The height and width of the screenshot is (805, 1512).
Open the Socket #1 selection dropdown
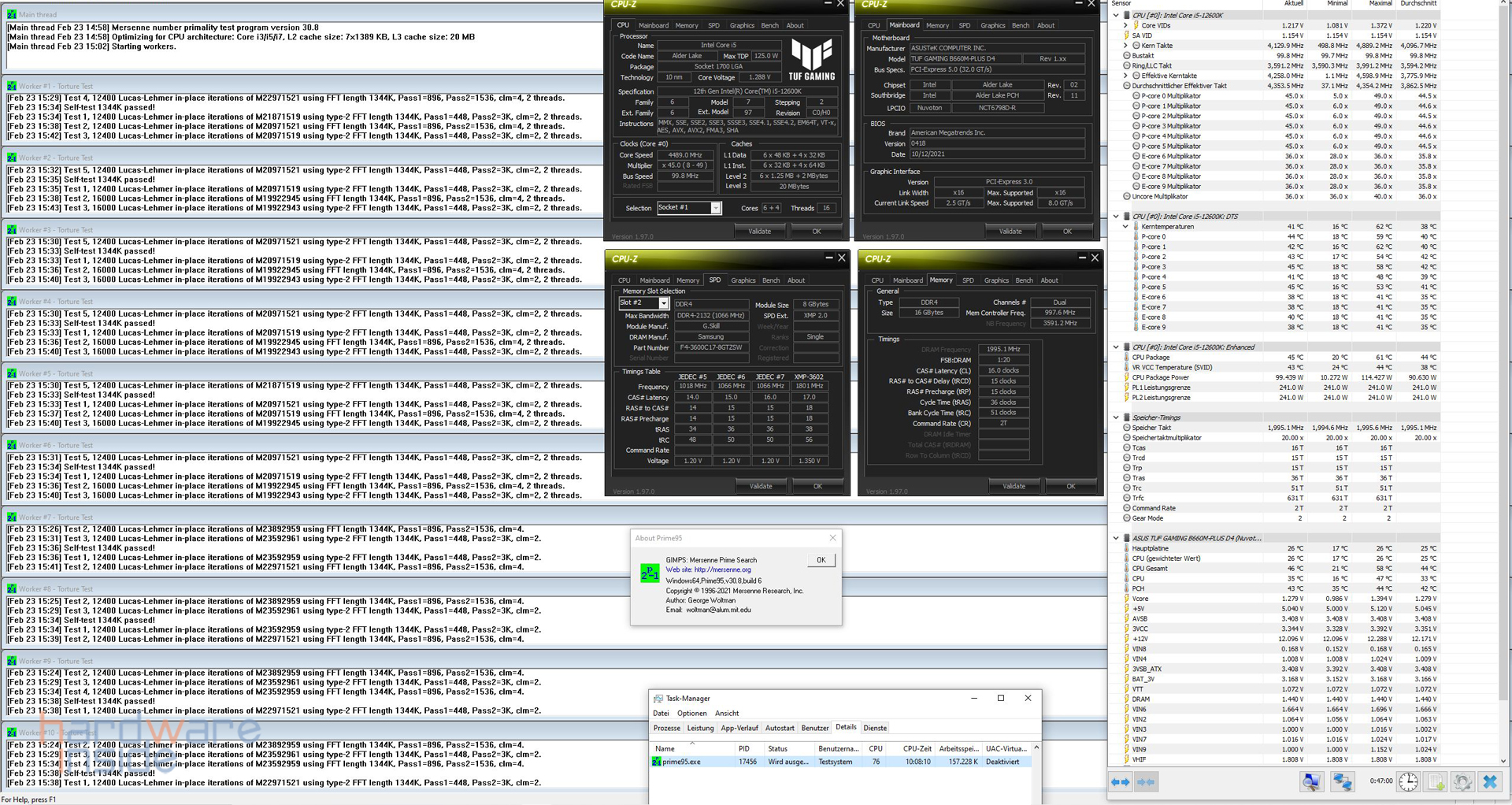point(715,208)
